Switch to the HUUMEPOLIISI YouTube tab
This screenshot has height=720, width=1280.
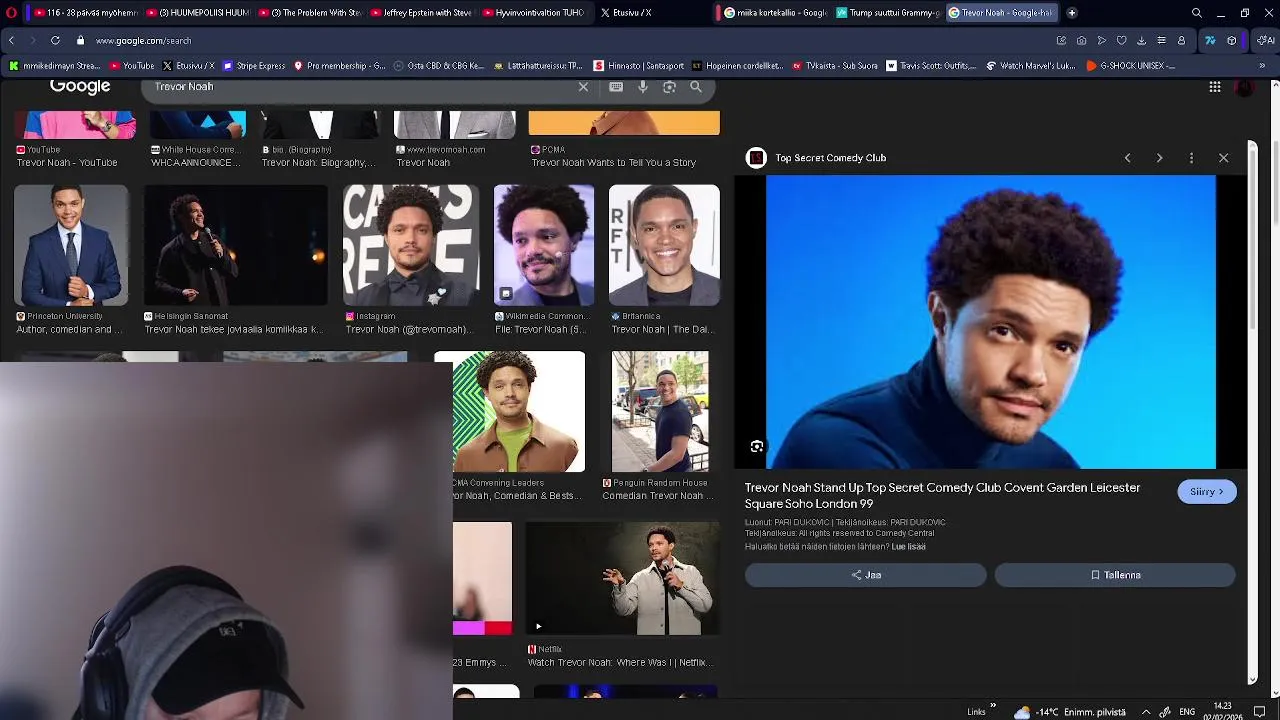(196, 13)
